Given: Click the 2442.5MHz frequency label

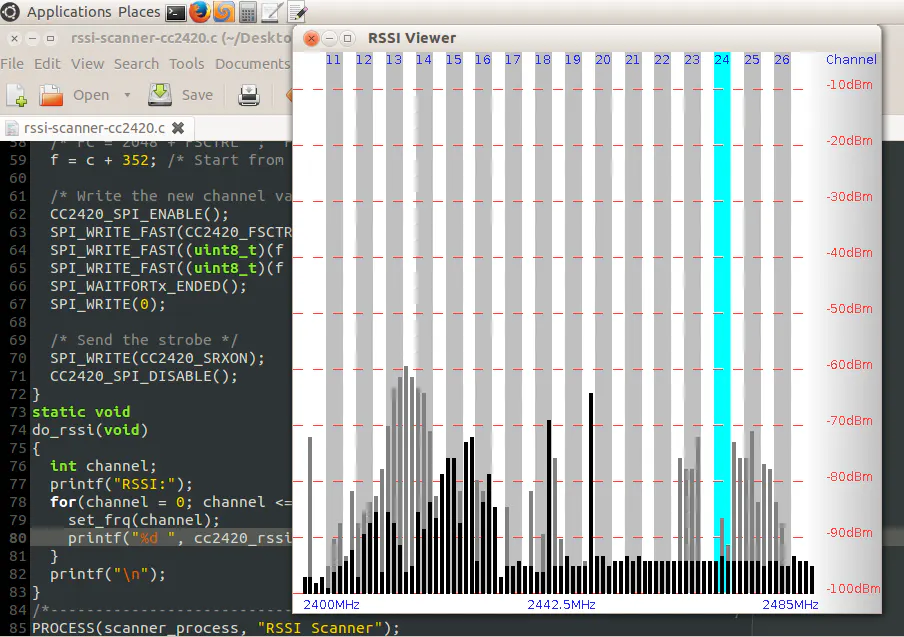Looking at the screenshot, I should 561,605.
